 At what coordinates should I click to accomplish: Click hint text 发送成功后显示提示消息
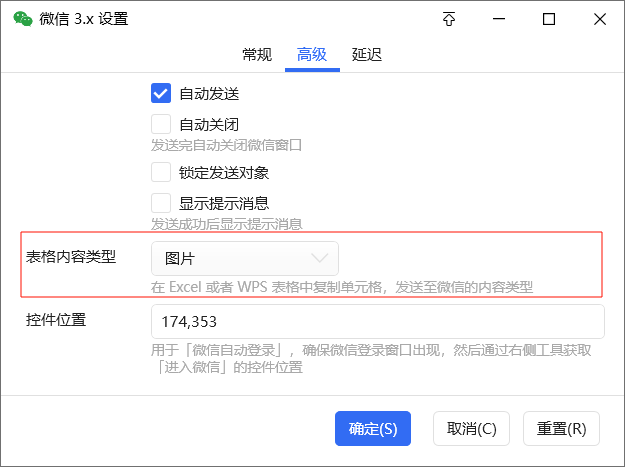227,224
